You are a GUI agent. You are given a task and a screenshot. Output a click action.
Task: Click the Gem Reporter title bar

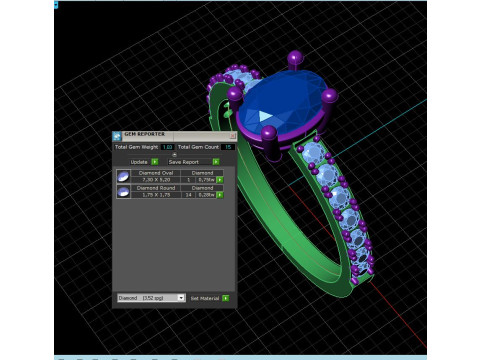175,136
